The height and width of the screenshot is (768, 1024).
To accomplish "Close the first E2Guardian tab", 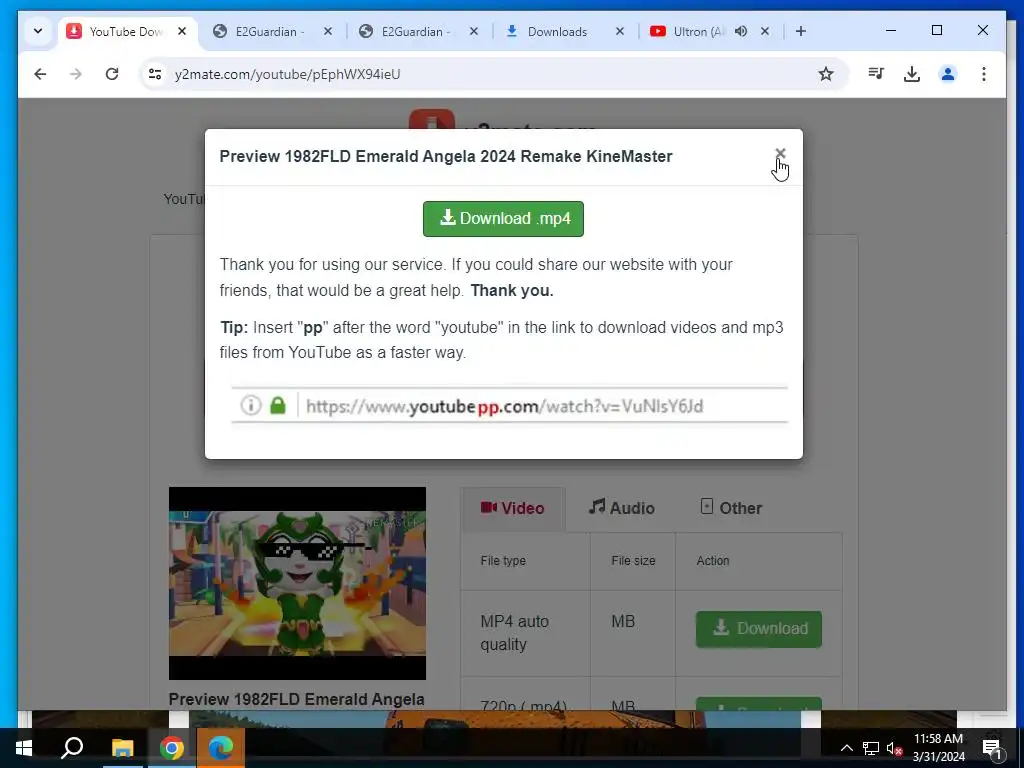I will click(x=328, y=31).
